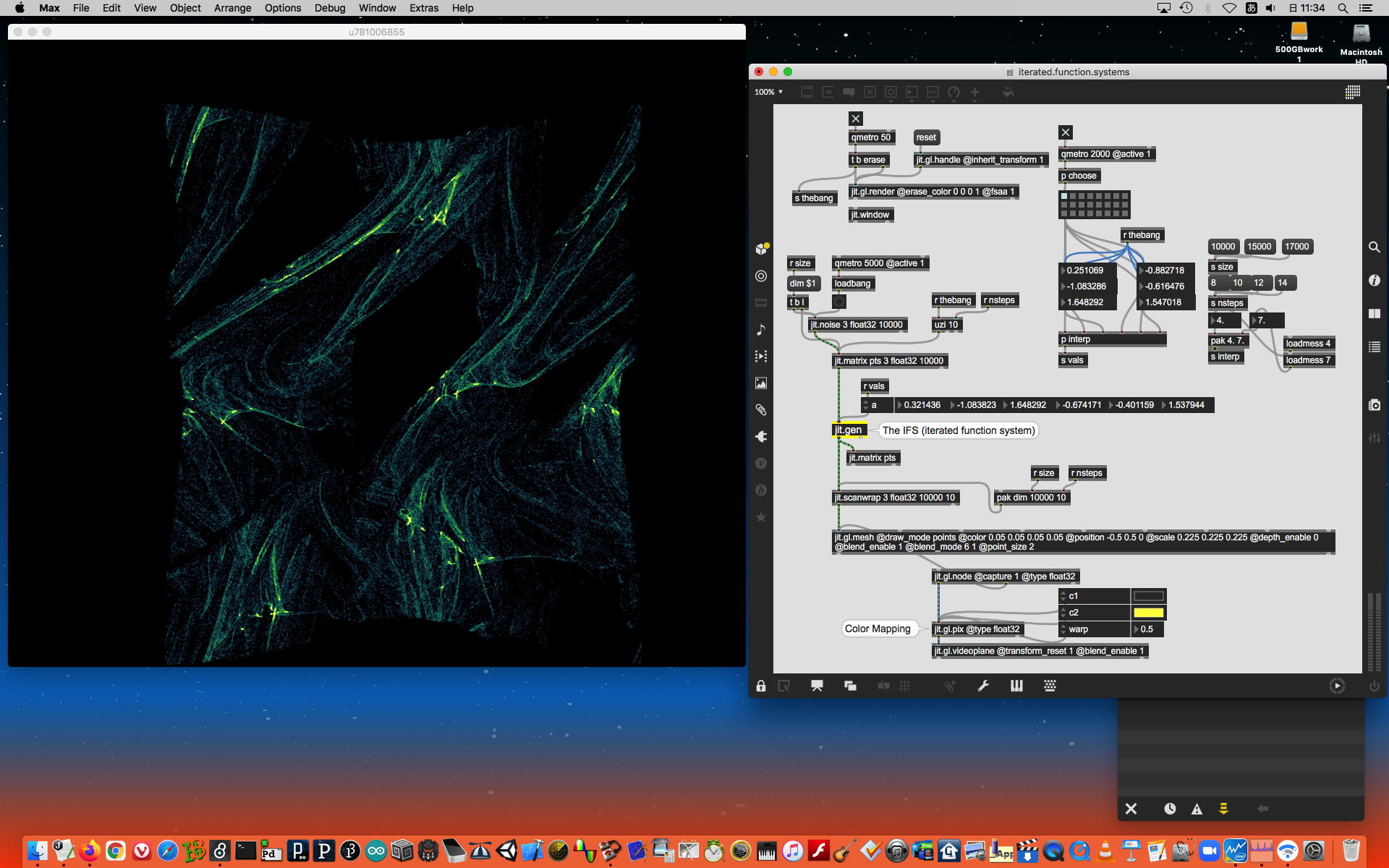Open the 100% zoom dropdown
Viewport: 1389px width, 868px height.
click(x=769, y=92)
